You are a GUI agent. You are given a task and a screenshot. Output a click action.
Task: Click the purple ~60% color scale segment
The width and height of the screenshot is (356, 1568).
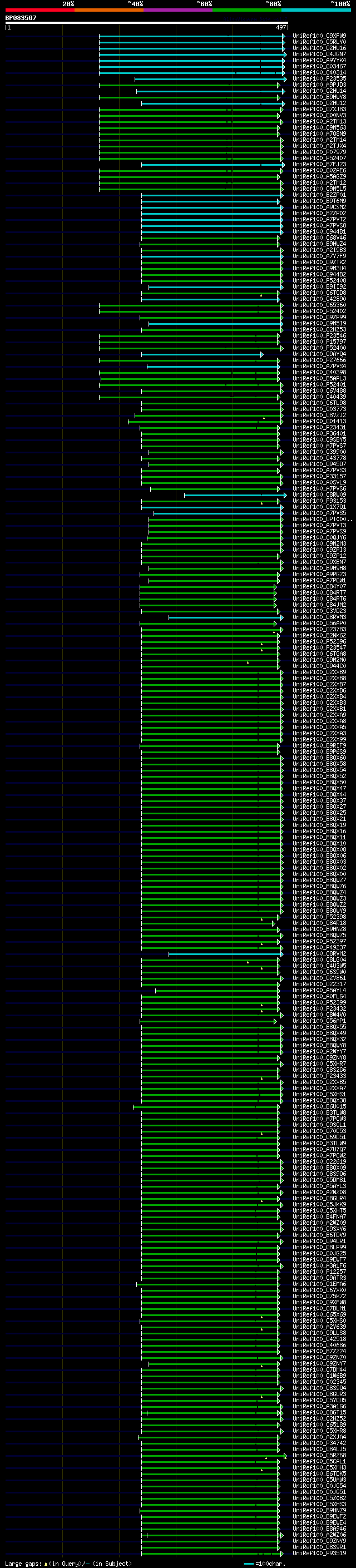coord(179,10)
